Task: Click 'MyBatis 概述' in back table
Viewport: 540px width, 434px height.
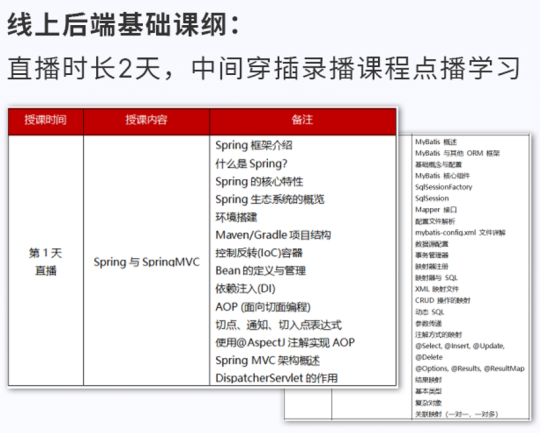Action: tap(436, 142)
